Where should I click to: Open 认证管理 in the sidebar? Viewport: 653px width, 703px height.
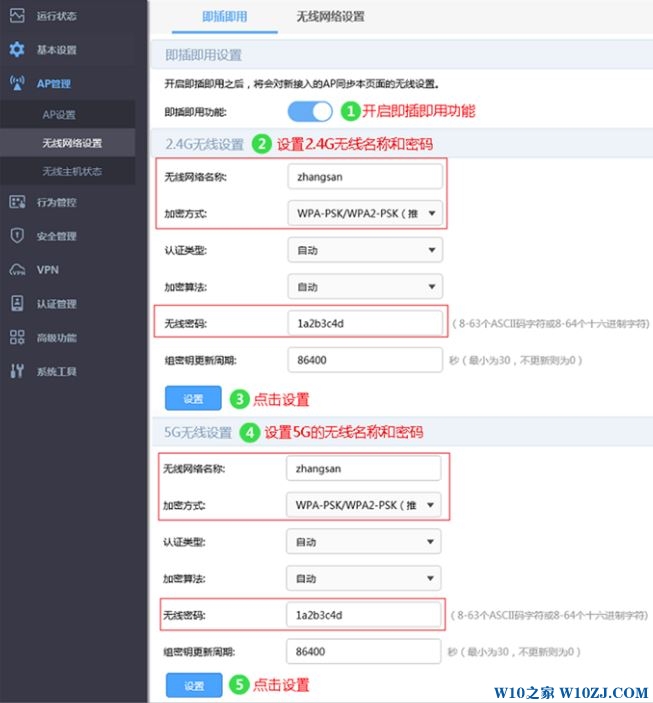[x=57, y=304]
